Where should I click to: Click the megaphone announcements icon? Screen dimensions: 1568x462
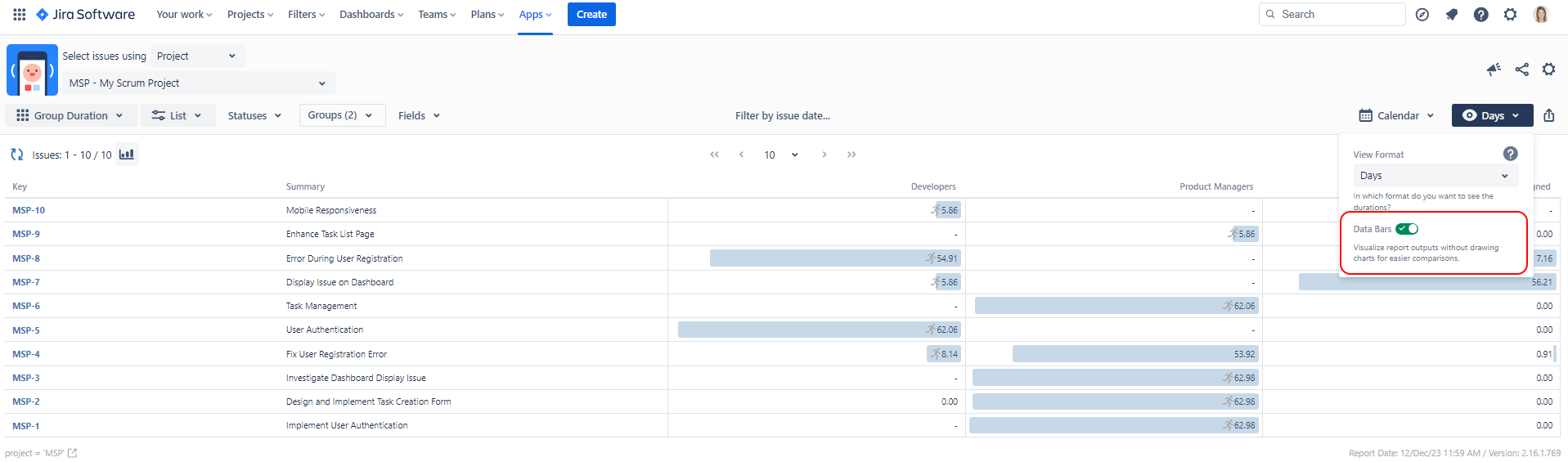tap(1494, 70)
